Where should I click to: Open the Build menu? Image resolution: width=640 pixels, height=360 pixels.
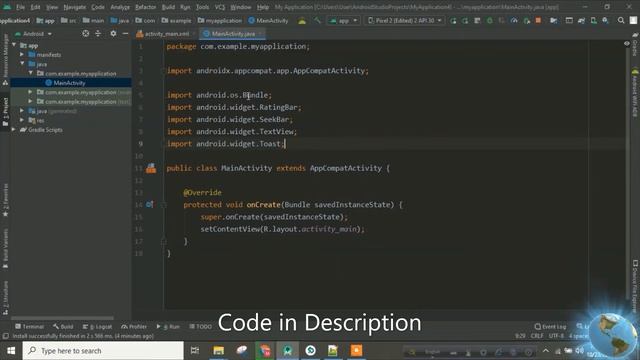click(168, 7)
